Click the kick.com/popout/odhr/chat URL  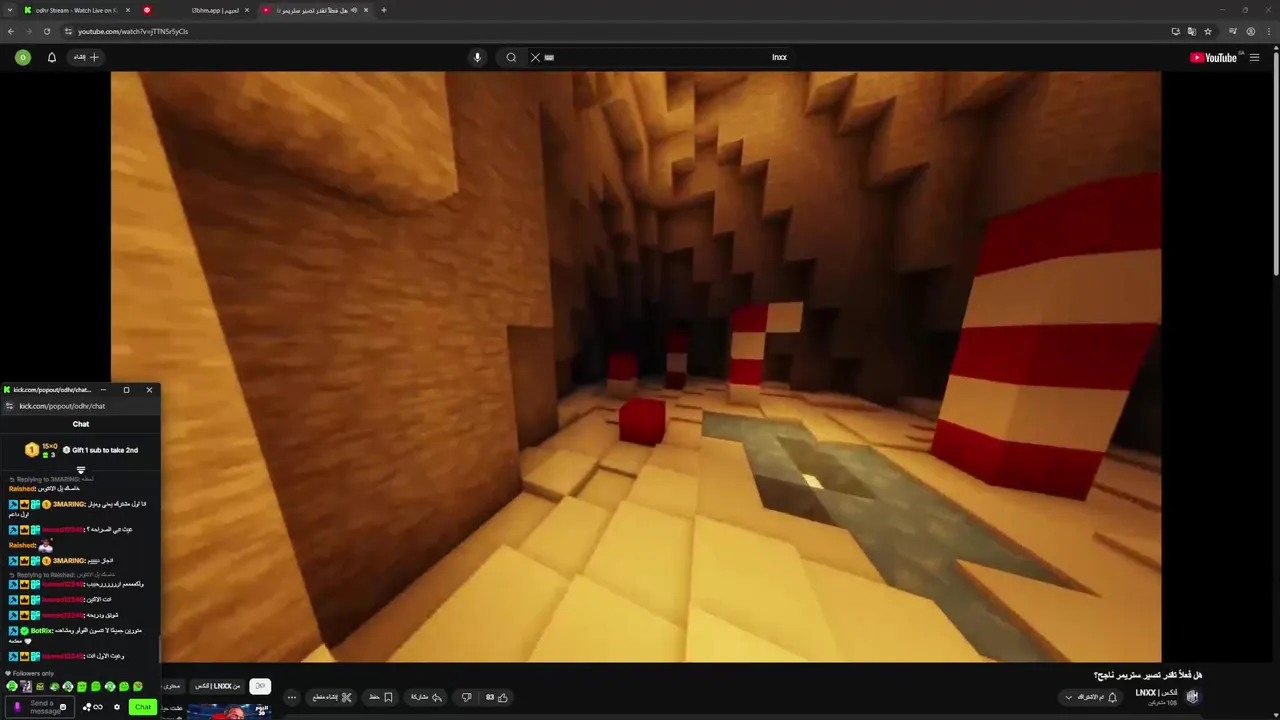62,406
